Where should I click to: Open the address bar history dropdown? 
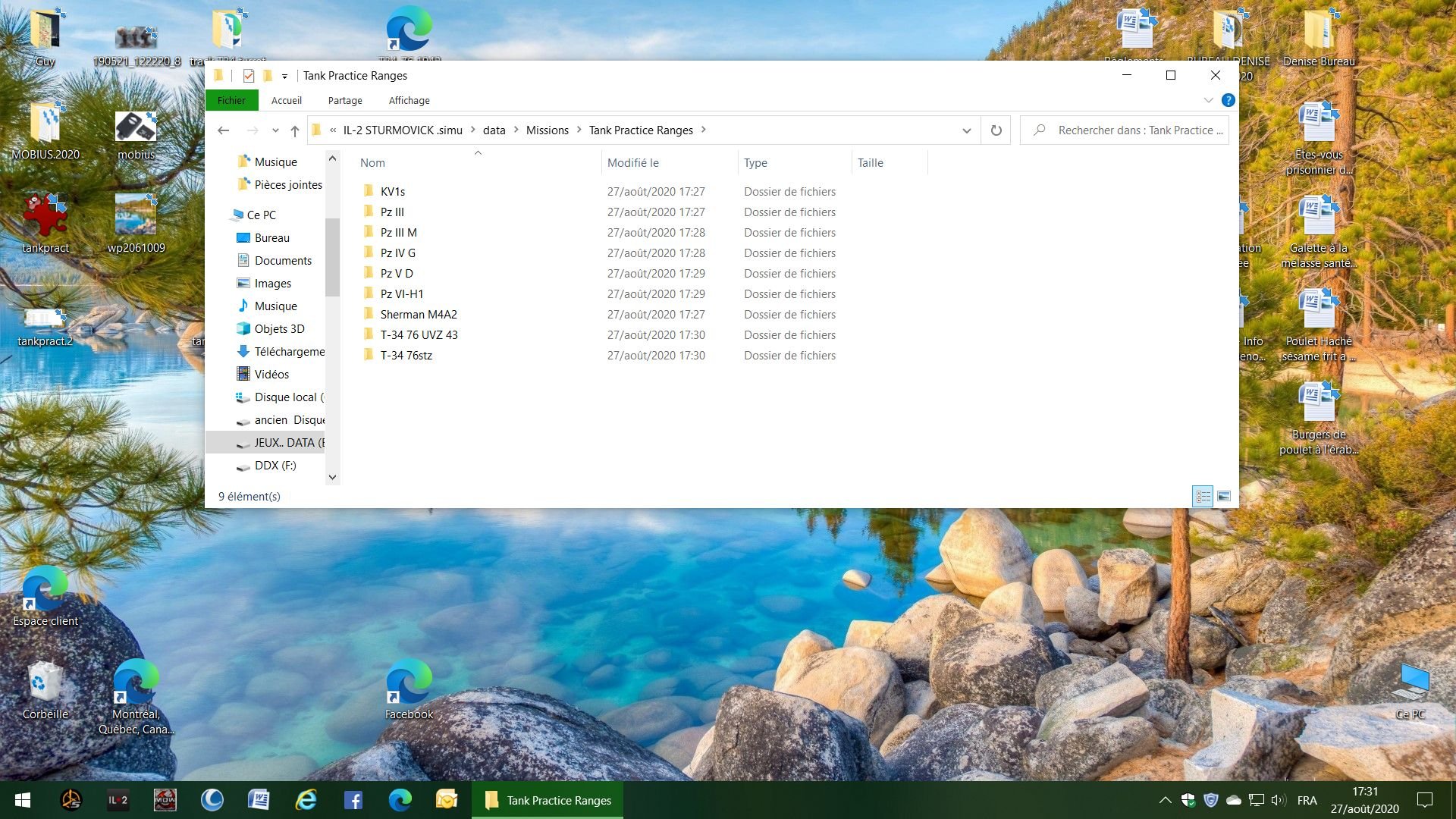point(966,130)
